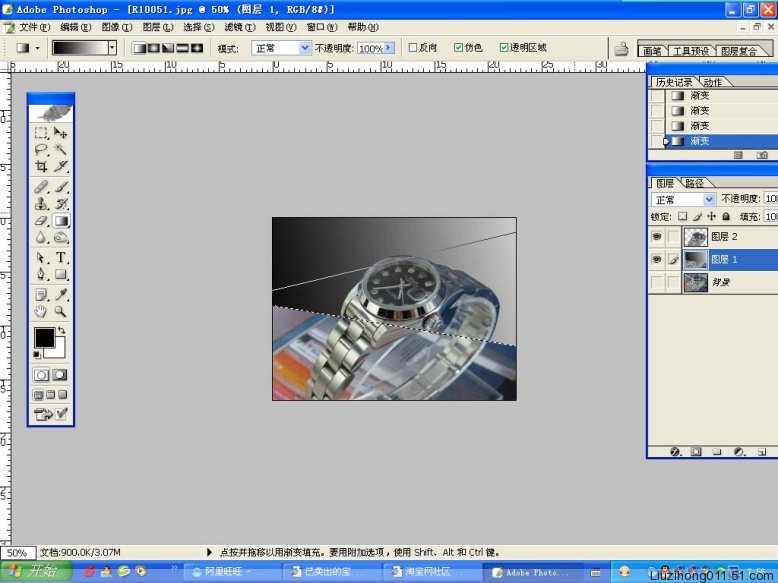This screenshot has height=583, width=778.
Task: Select the Hand tool
Action: [41, 312]
